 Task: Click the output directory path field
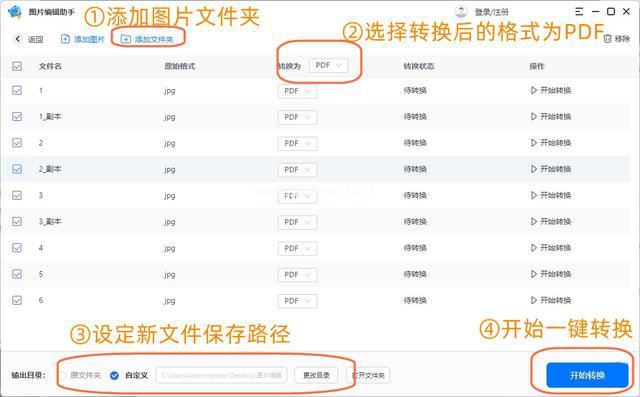click(222, 375)
